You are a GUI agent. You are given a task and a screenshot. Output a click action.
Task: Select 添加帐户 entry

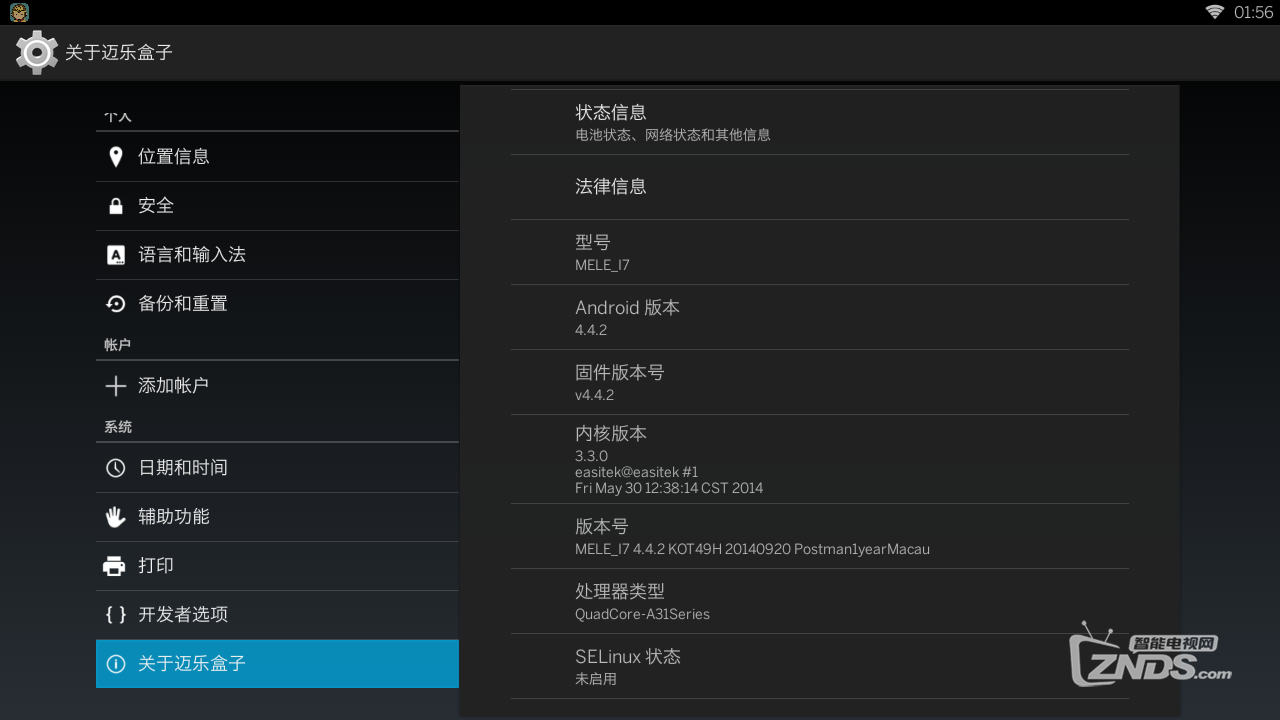(x=277, y=386)
